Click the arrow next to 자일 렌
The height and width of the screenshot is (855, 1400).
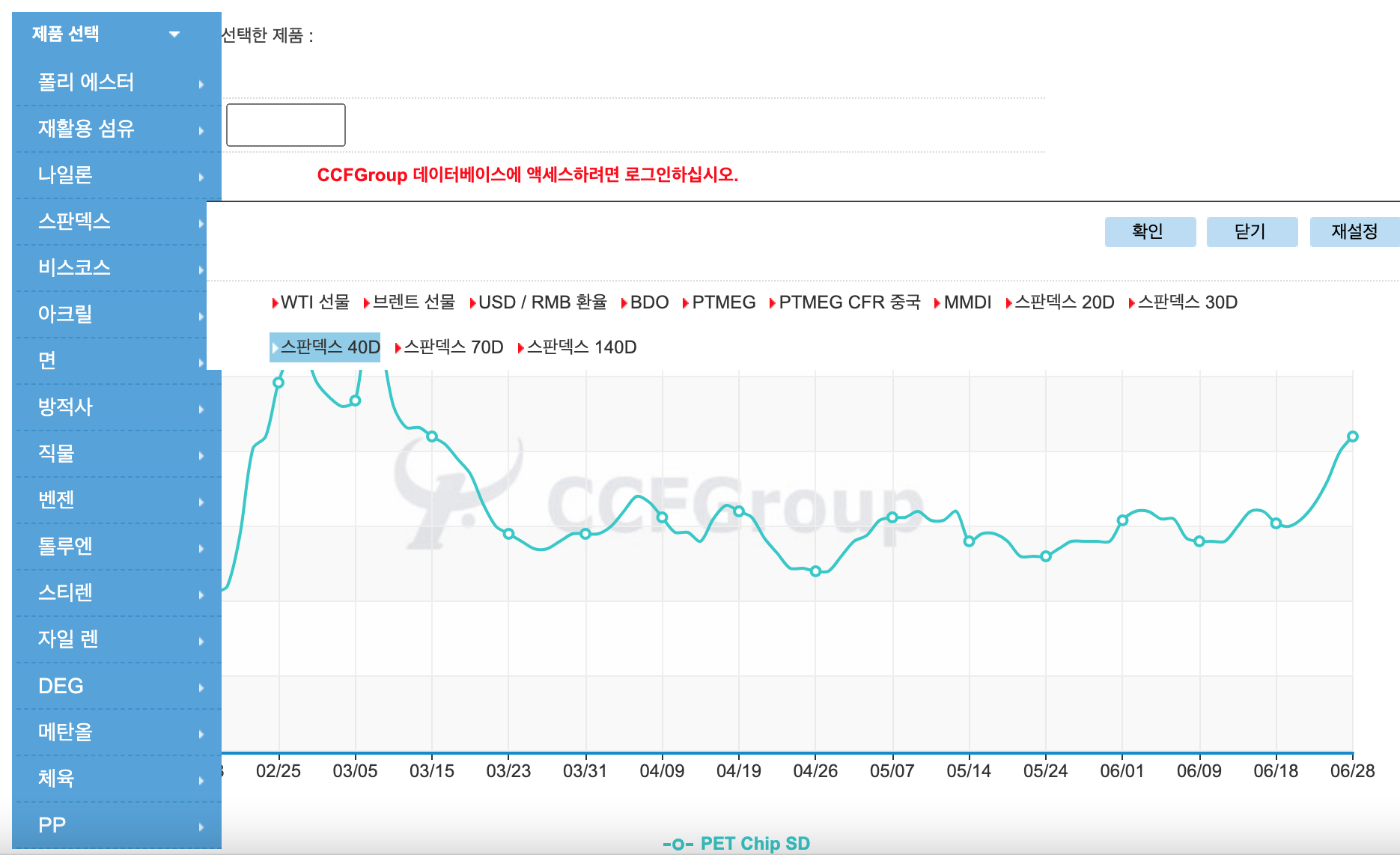click(201, 642)
